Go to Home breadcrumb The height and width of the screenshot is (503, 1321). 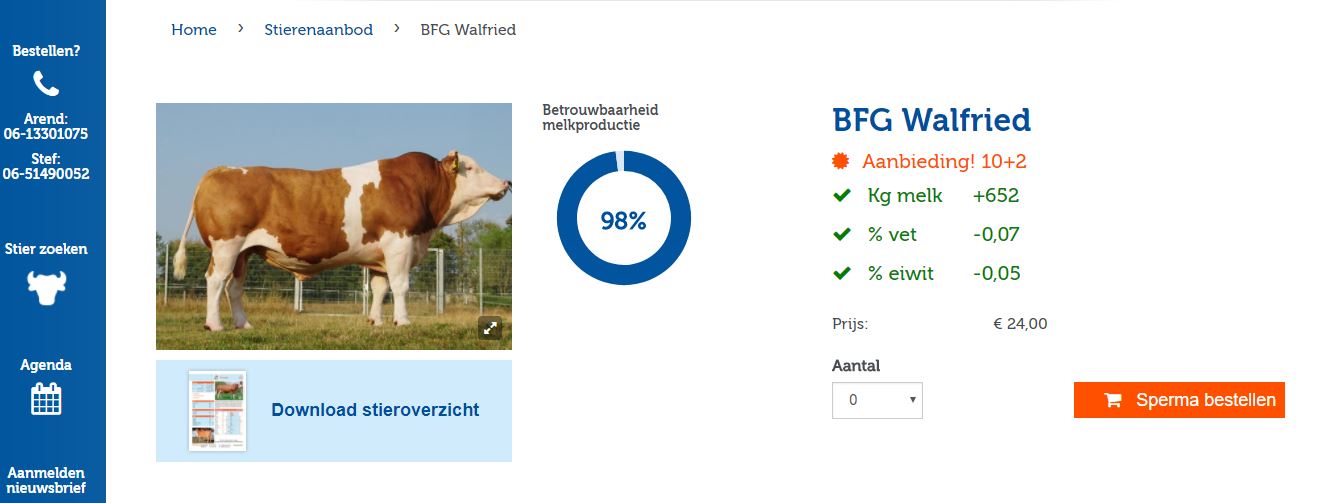[194, 30]
